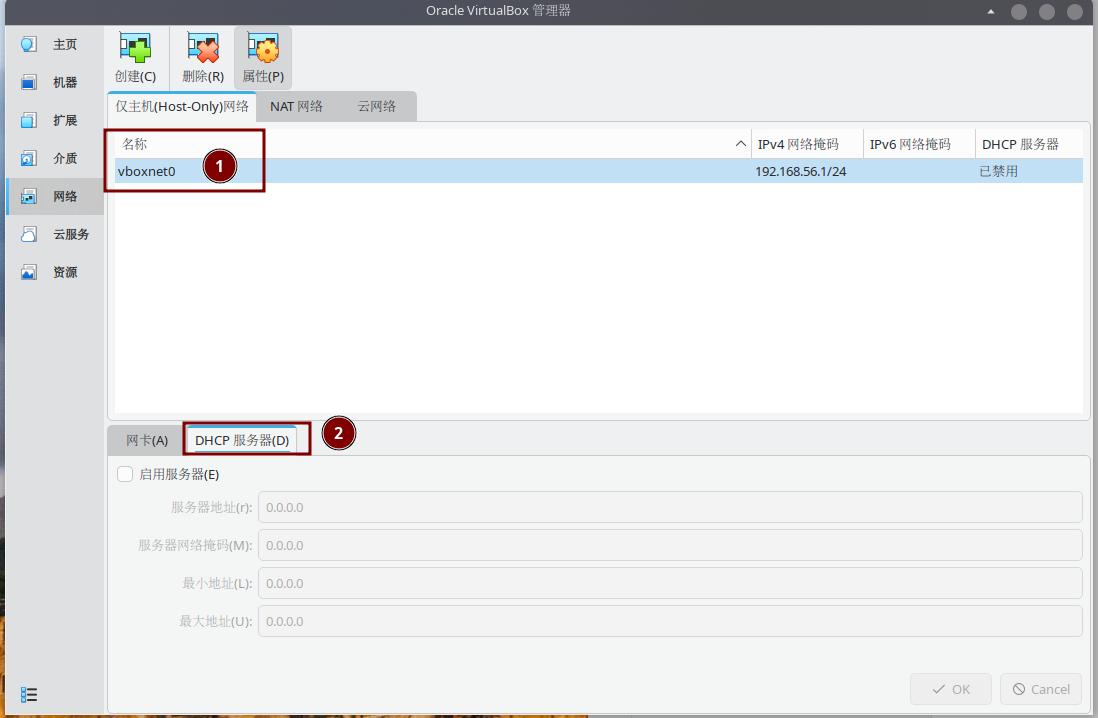1098x718 pixels.
Task: Click the 192.168.56.1/24 cell
Action: click(x=800, y=171)
